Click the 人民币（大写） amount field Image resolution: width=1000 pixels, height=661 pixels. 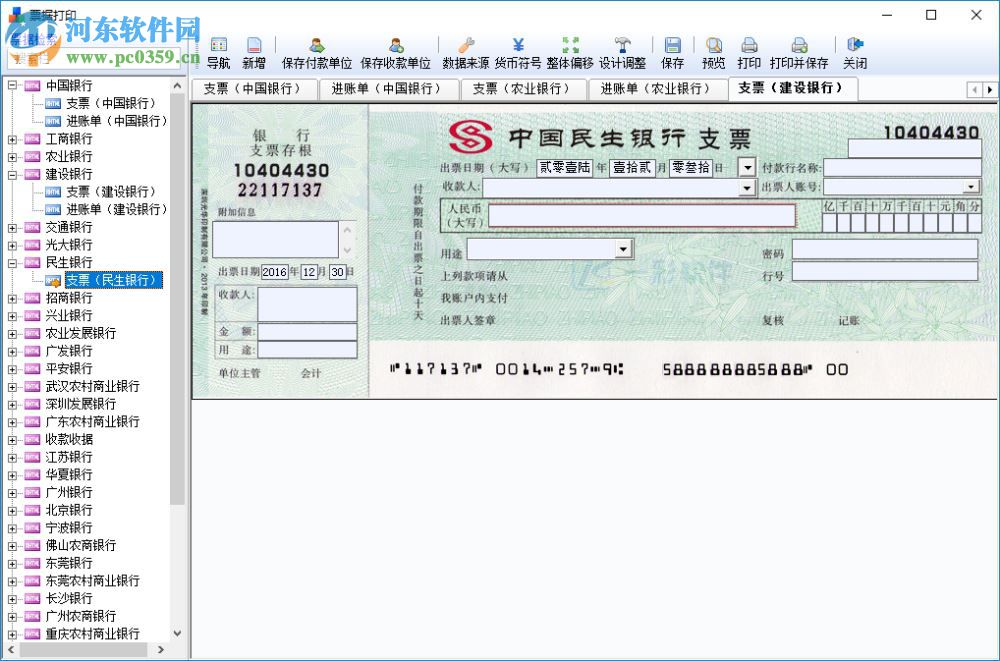click(642, 216)
